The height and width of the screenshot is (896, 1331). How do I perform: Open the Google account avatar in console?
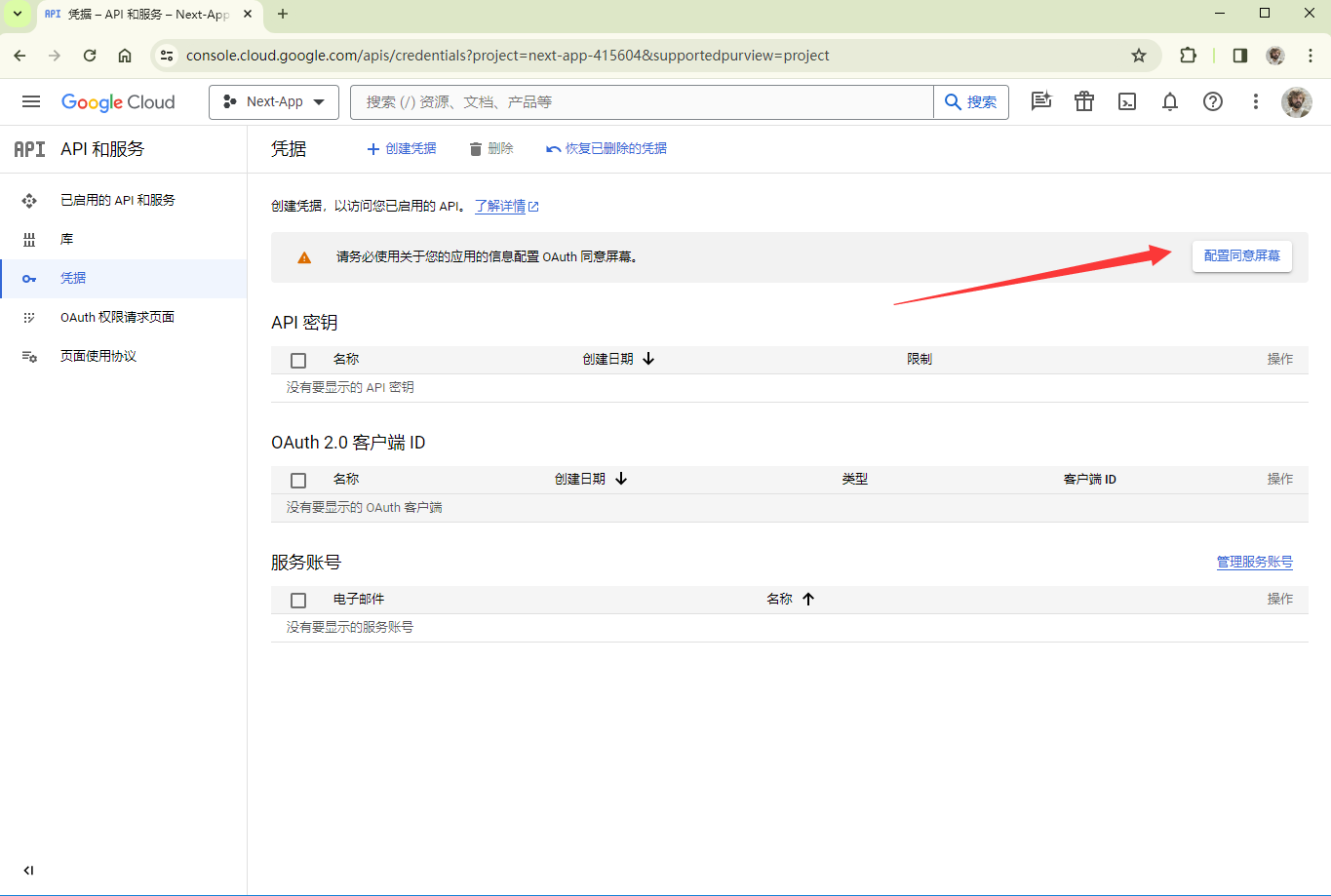coord(1297,101)
